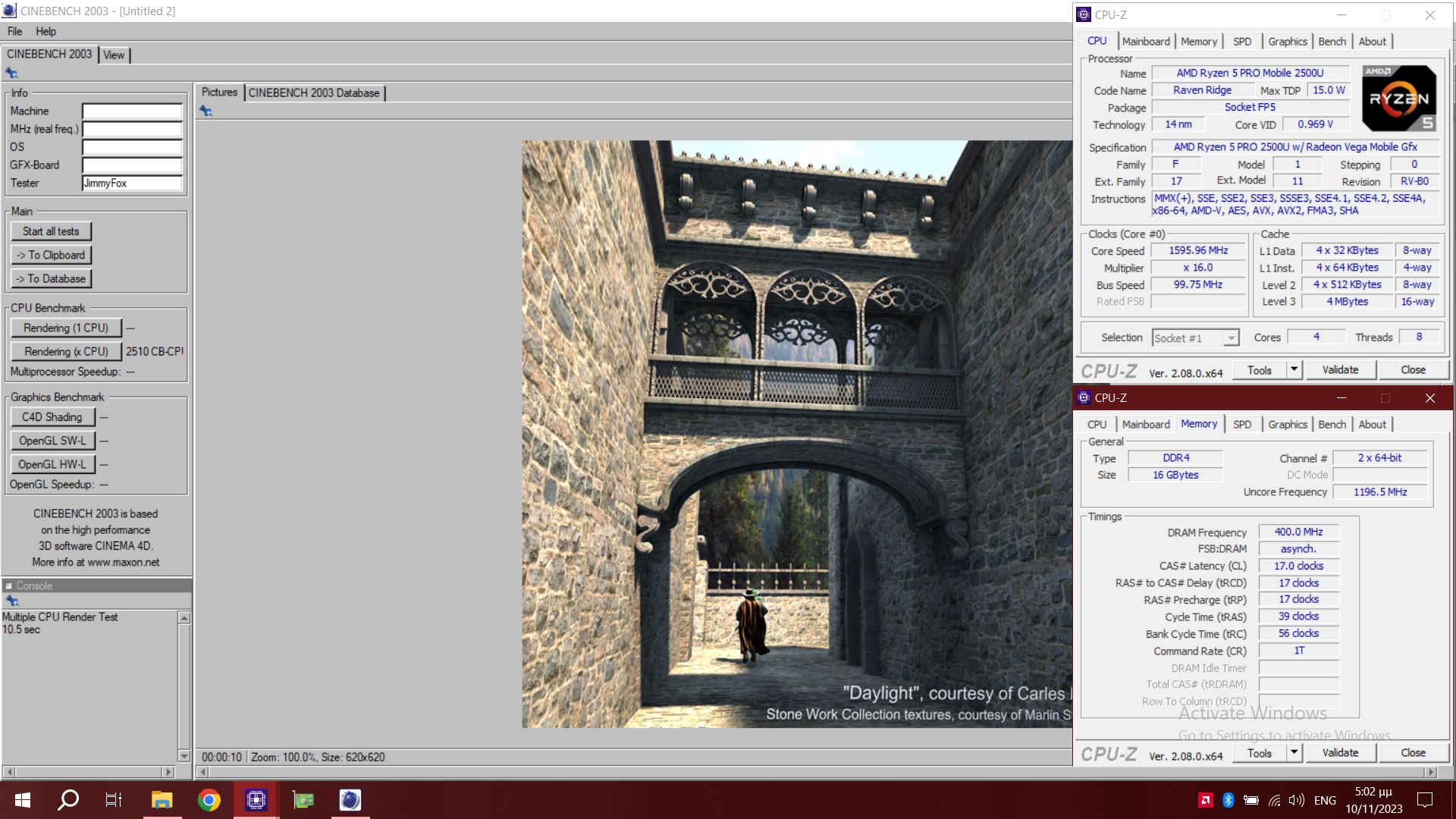Switch to the View tab in CINEBENCH
Viewport: 1456px width, 819px height.
point(114,55)
